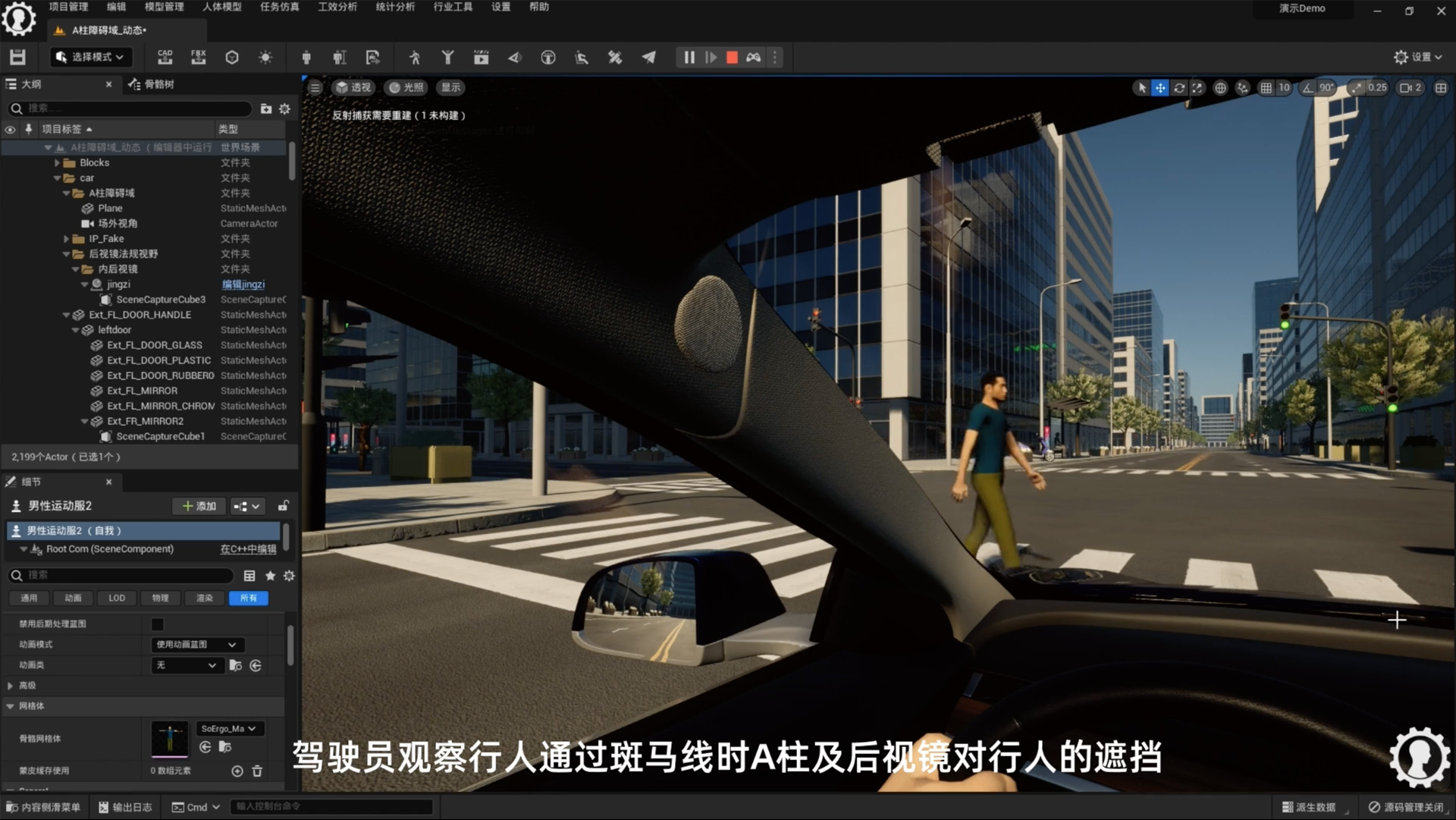Click the Save icon in the toolbar

17,57
